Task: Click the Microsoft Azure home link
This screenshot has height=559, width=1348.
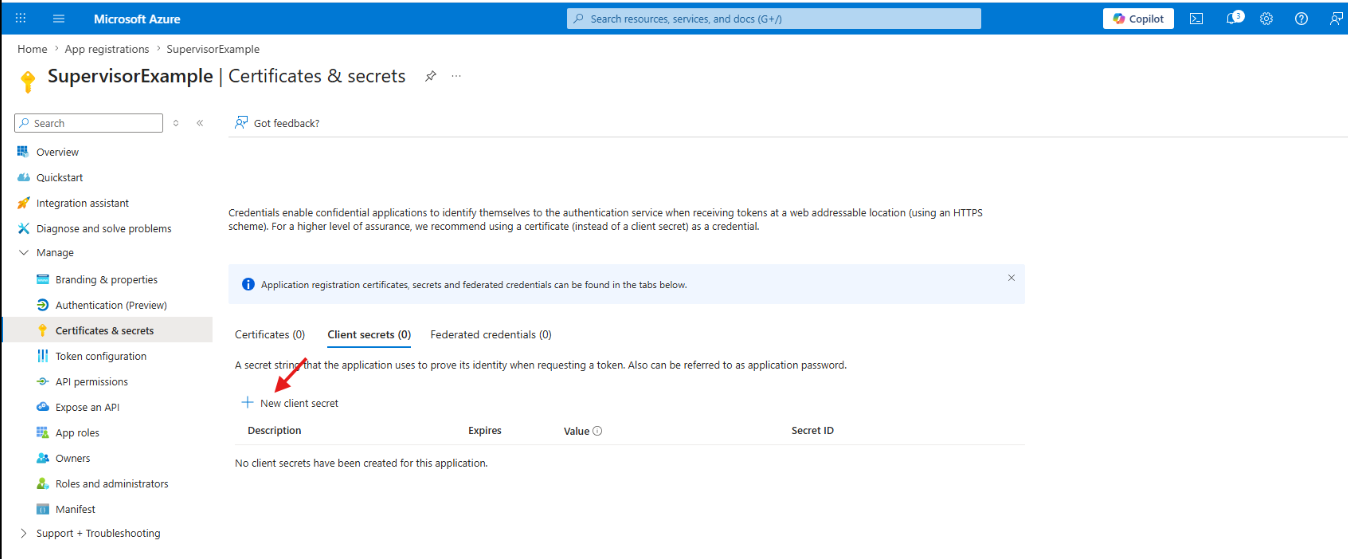Action: click(x=137, y=18)
